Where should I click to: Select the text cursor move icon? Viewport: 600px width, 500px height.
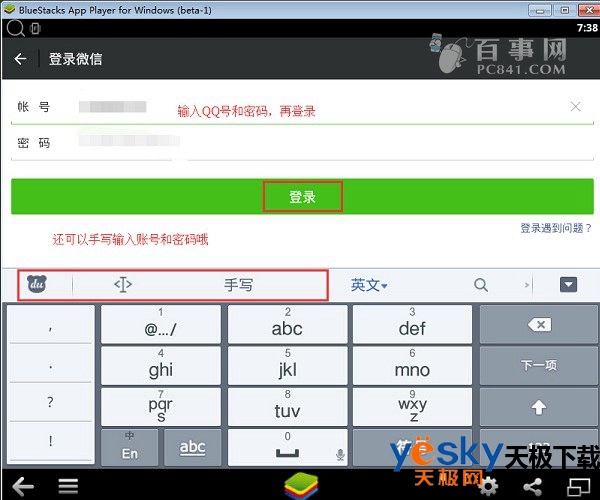tap(123, 285)
